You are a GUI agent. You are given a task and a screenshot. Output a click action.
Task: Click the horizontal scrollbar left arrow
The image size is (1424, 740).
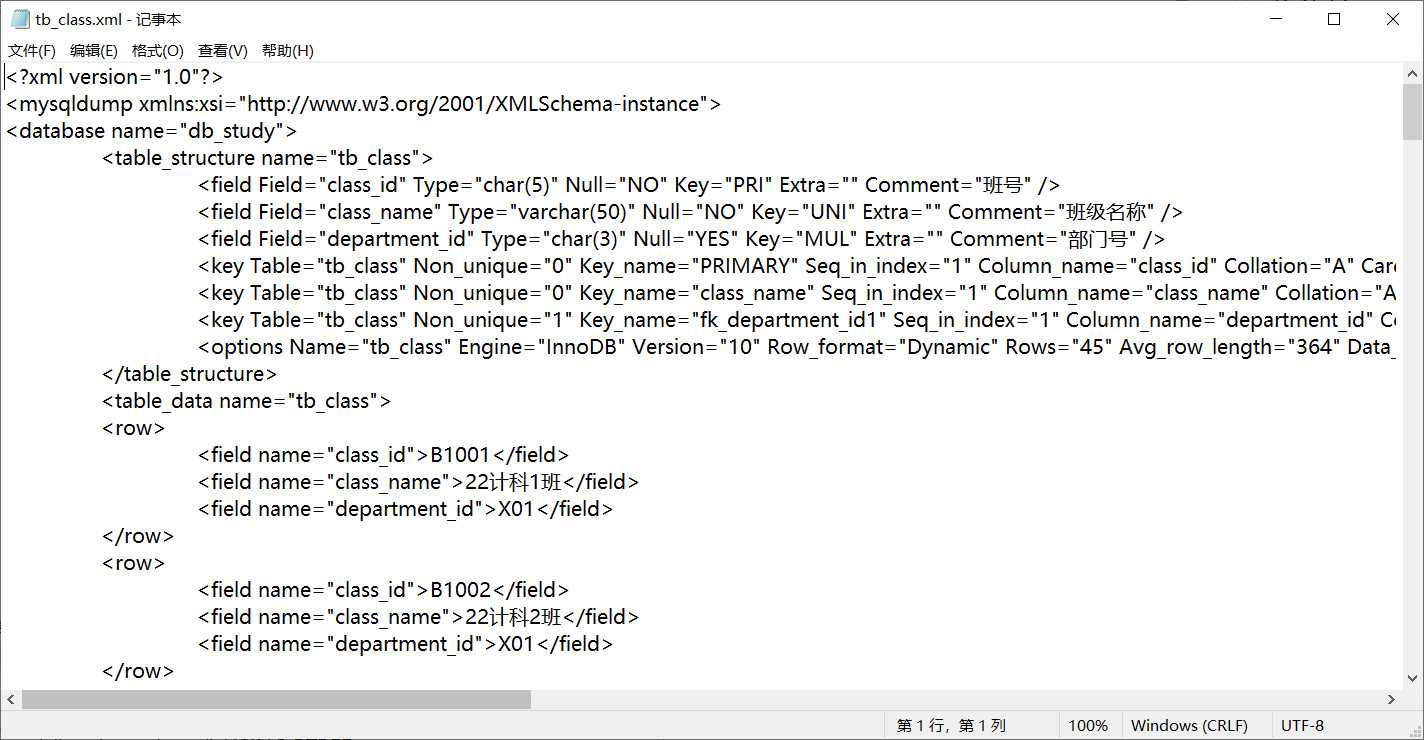coord(11,699)
